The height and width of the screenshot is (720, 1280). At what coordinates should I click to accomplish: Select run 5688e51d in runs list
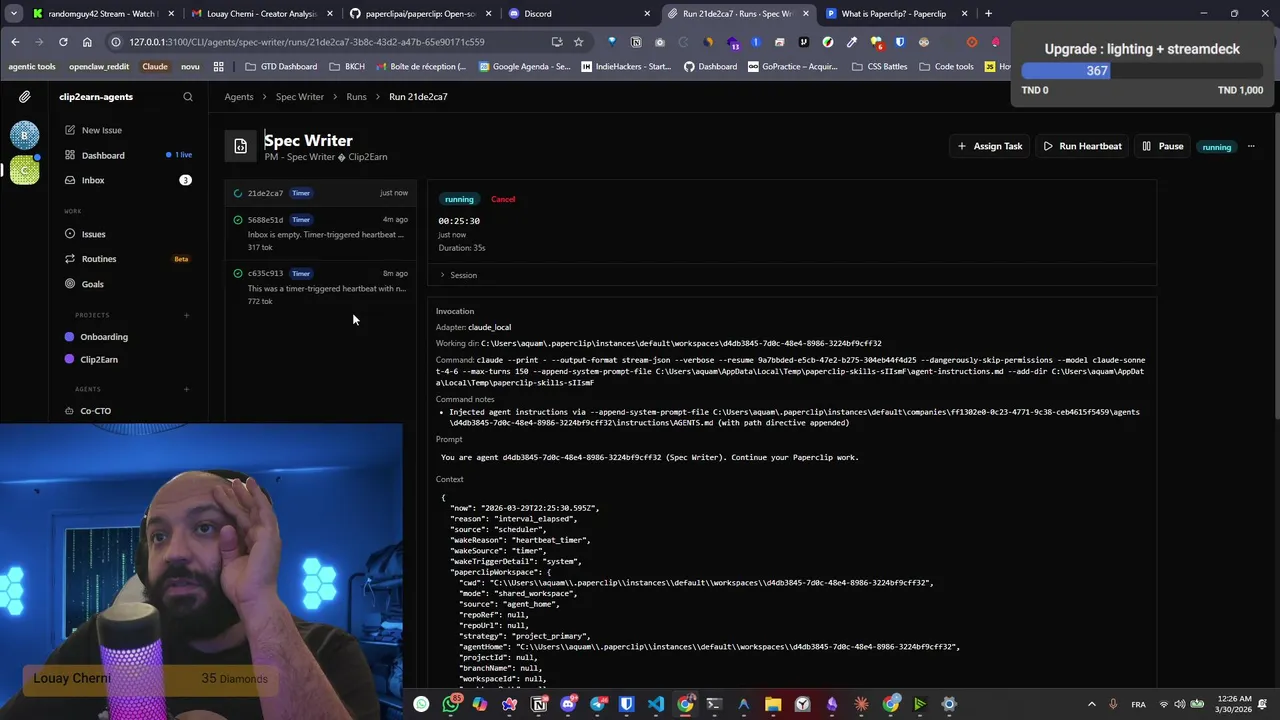(x=320, y=233)
